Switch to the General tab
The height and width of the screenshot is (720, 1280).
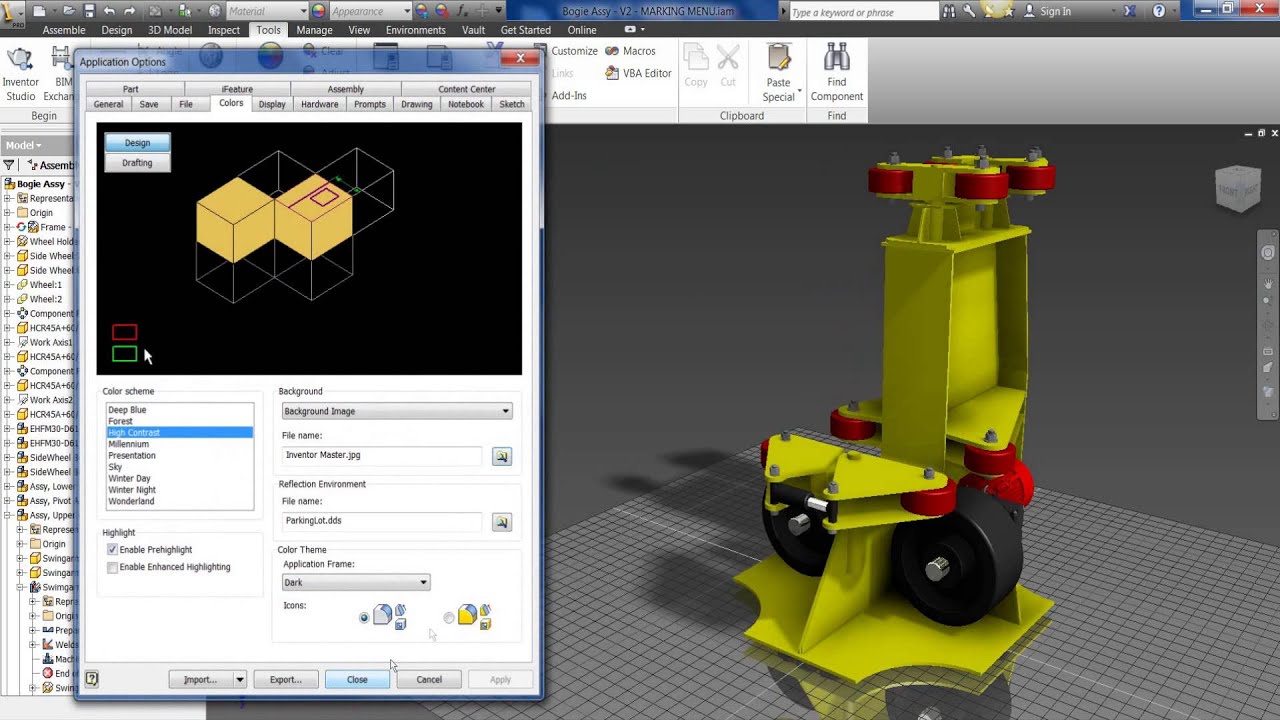[x=108, y=104]
